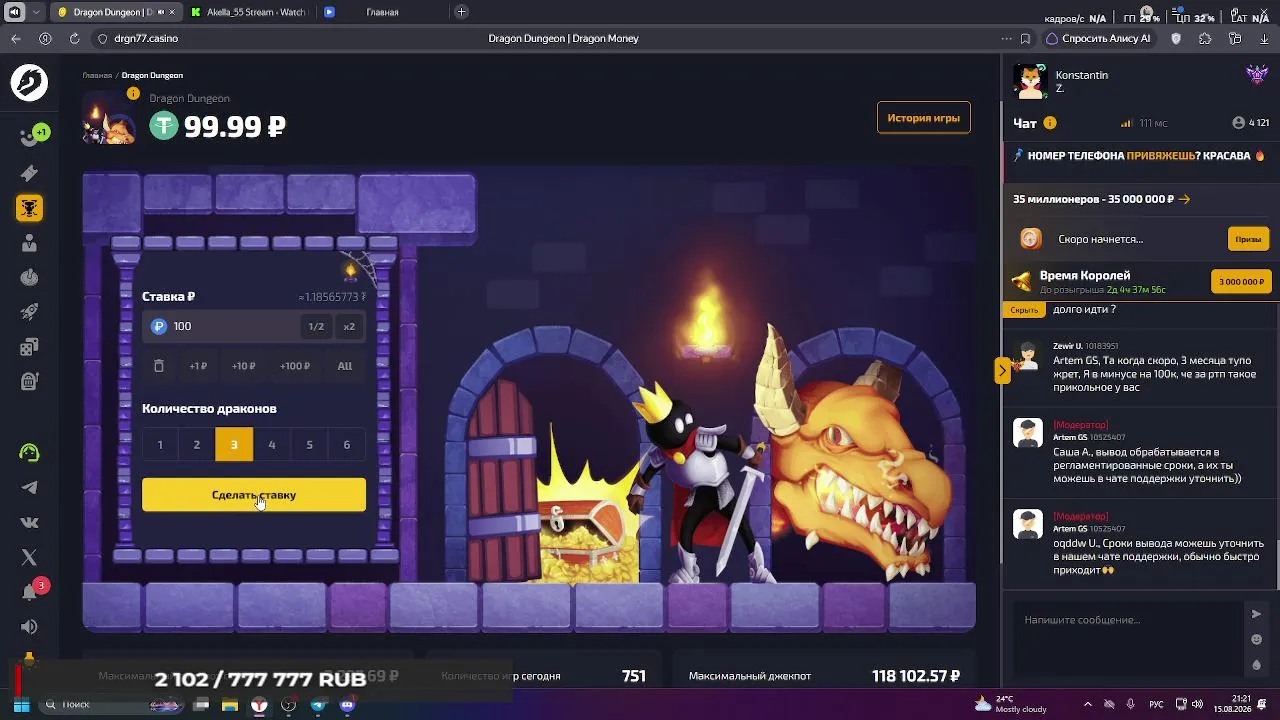Viewport: 1280px width, 720px height.
Task: Mute site sound via sidebar speaker
Action: click(29, 627)
